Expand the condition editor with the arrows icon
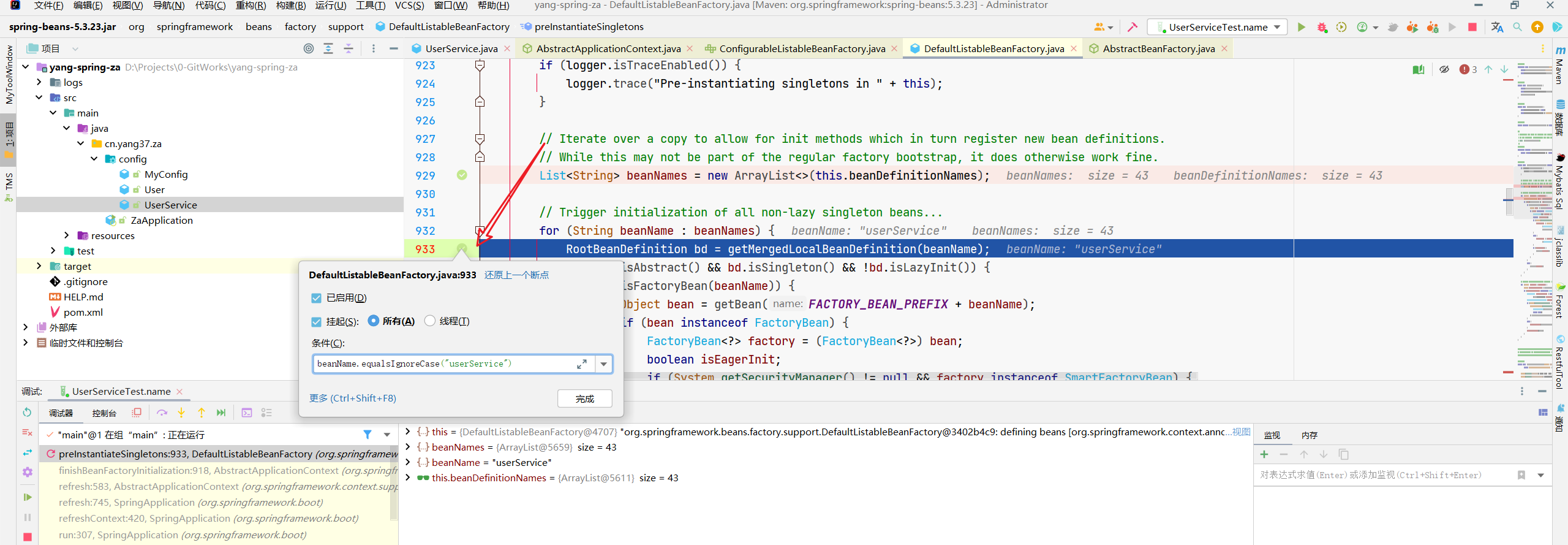Viewport: 1568px width, 545px height. click(582, 364)
